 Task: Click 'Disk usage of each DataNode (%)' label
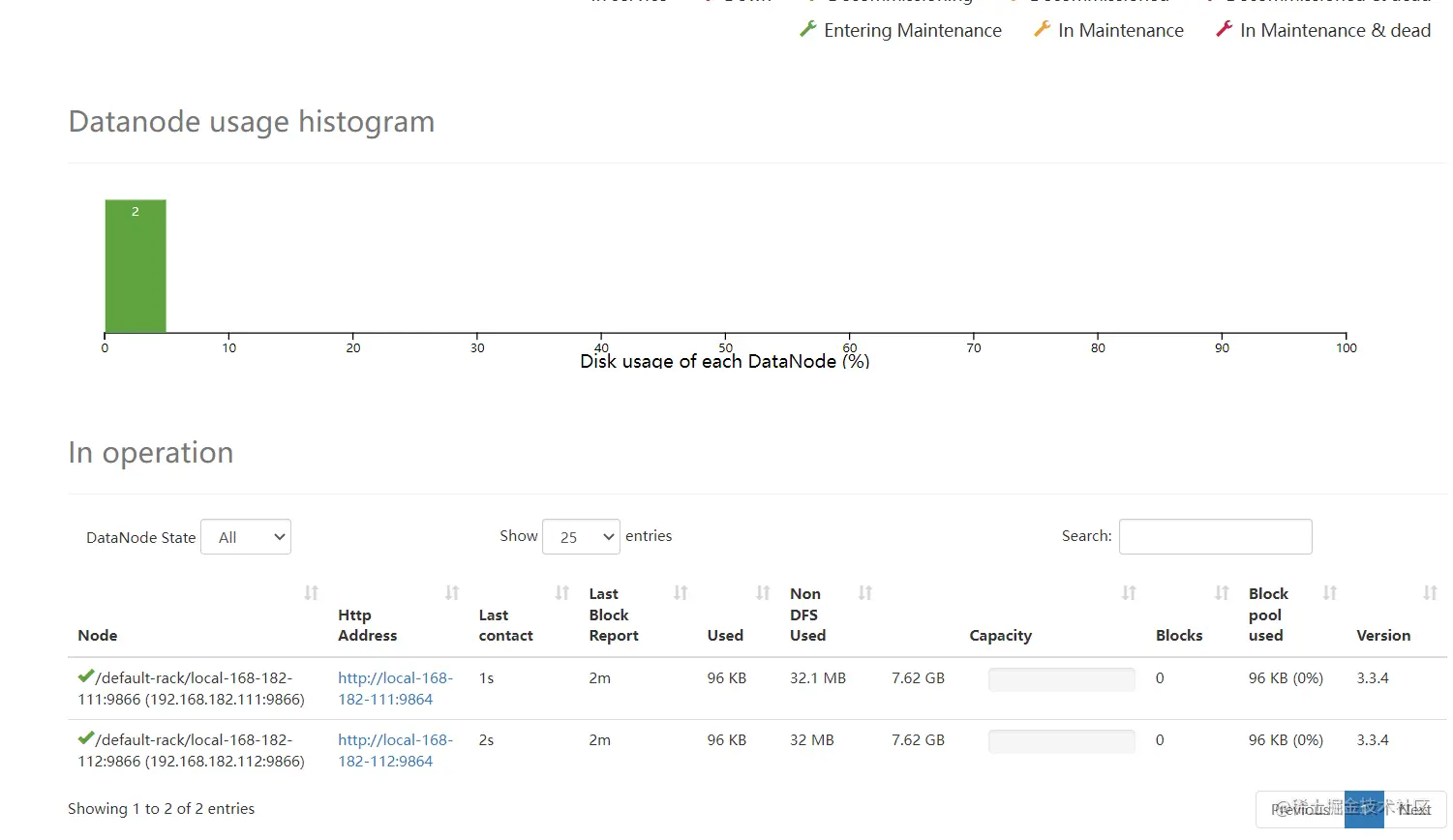coord(725,361)
